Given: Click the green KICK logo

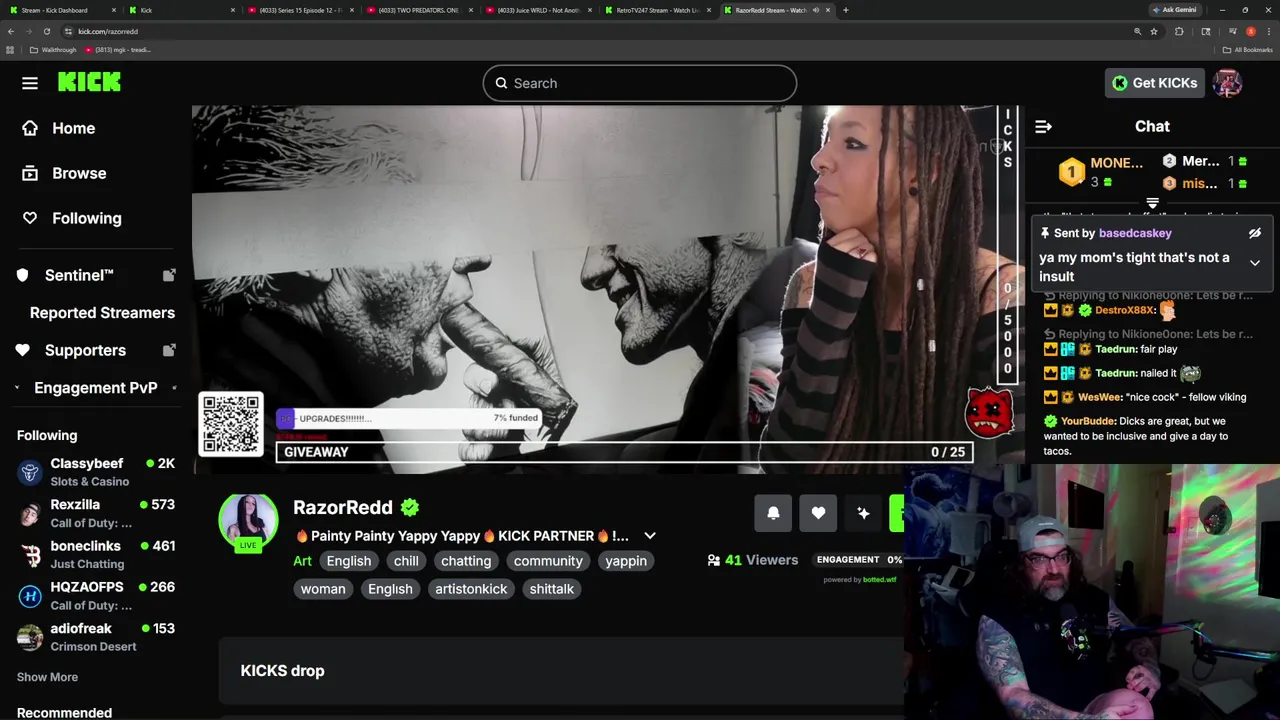Looking at the screenshot, I should (89, 83).
